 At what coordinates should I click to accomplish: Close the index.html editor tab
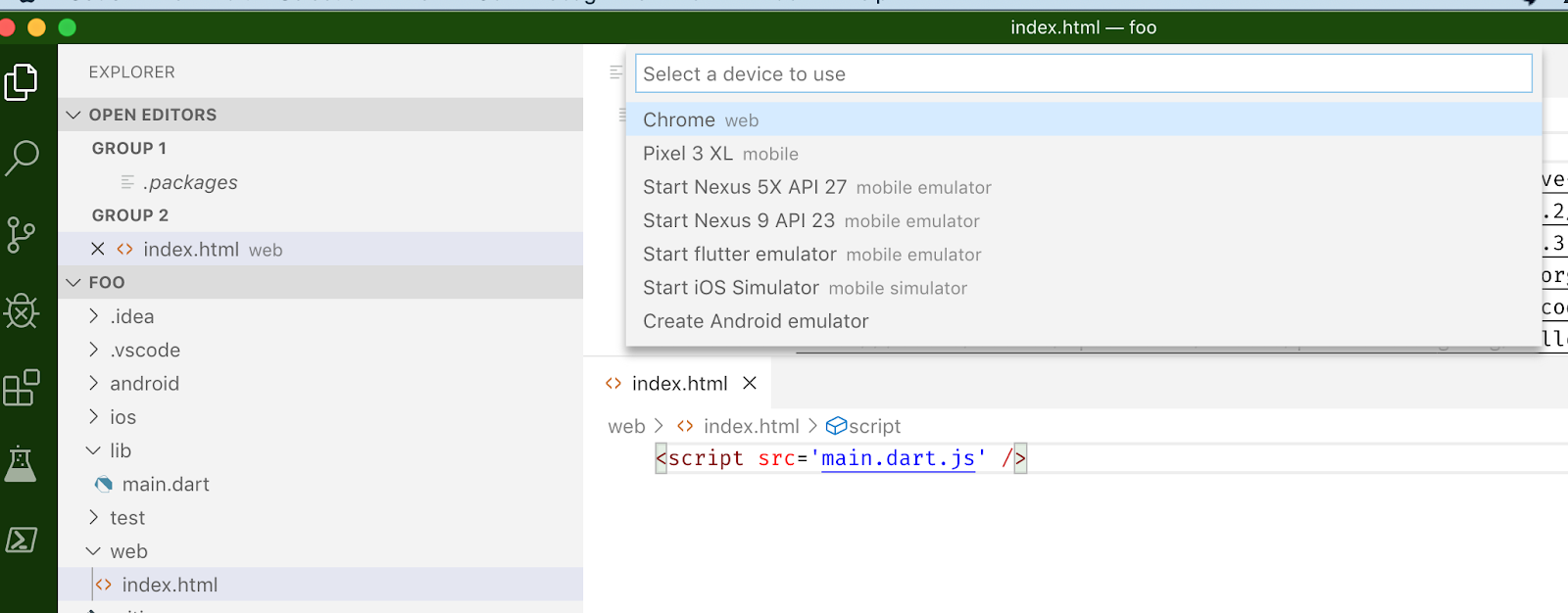coord(750,383)
